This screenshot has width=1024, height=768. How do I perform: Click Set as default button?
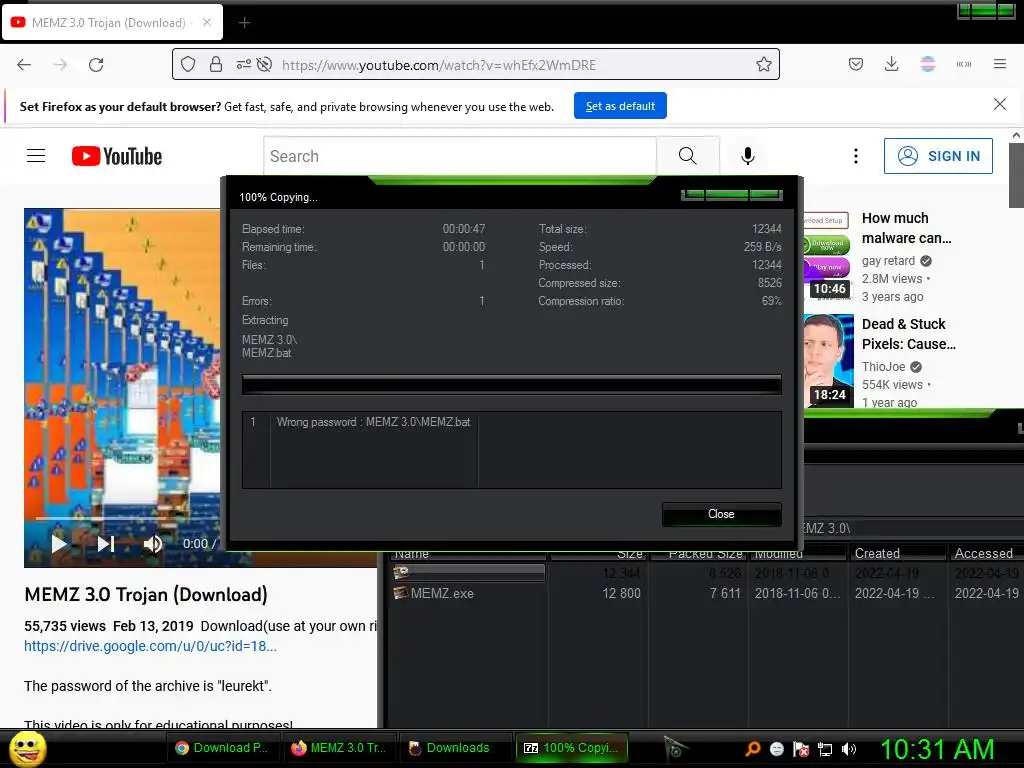click(620, 106)
